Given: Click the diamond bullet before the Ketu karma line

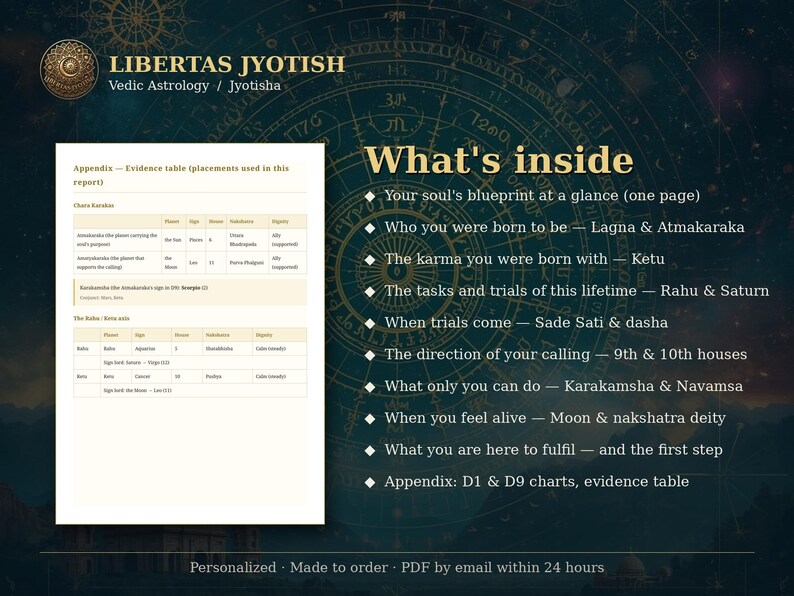Looking at the screenshot, I should [x=370, y=260].
